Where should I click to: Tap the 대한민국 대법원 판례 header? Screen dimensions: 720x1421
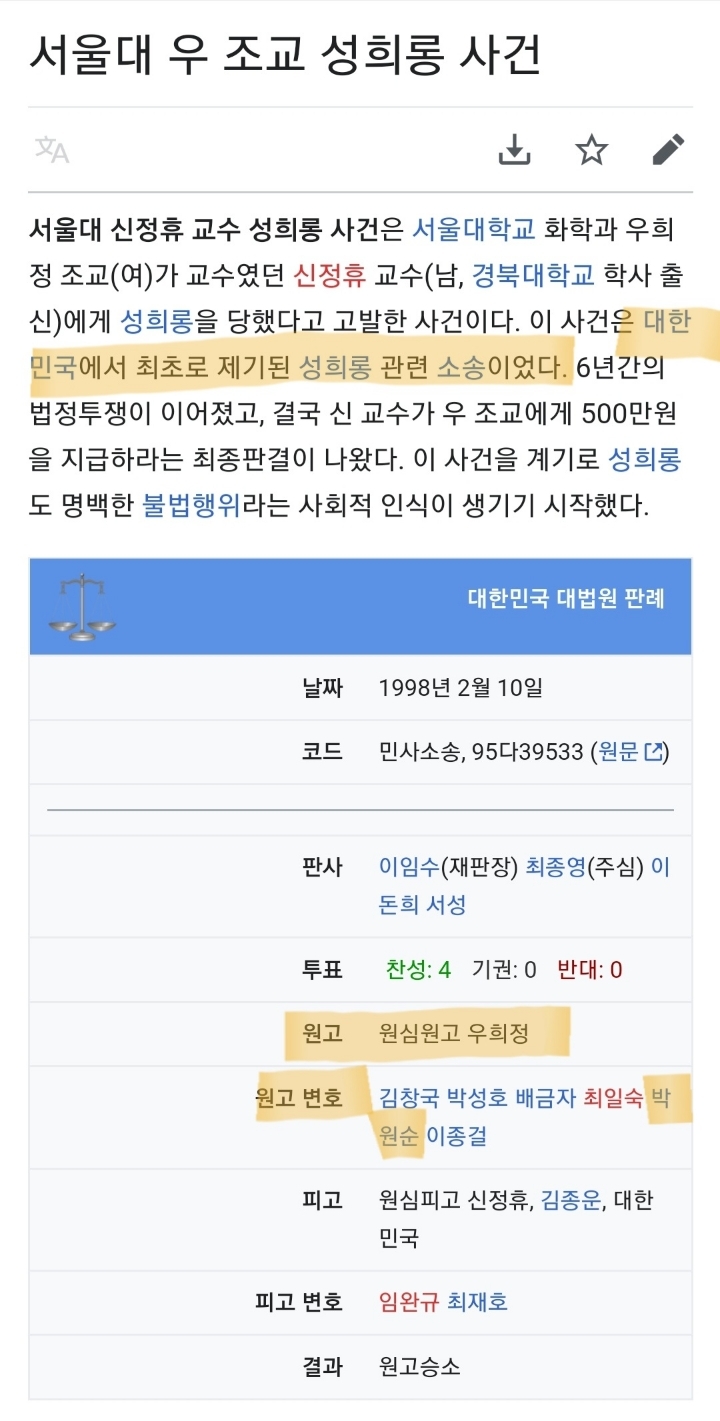pos(566,598)
